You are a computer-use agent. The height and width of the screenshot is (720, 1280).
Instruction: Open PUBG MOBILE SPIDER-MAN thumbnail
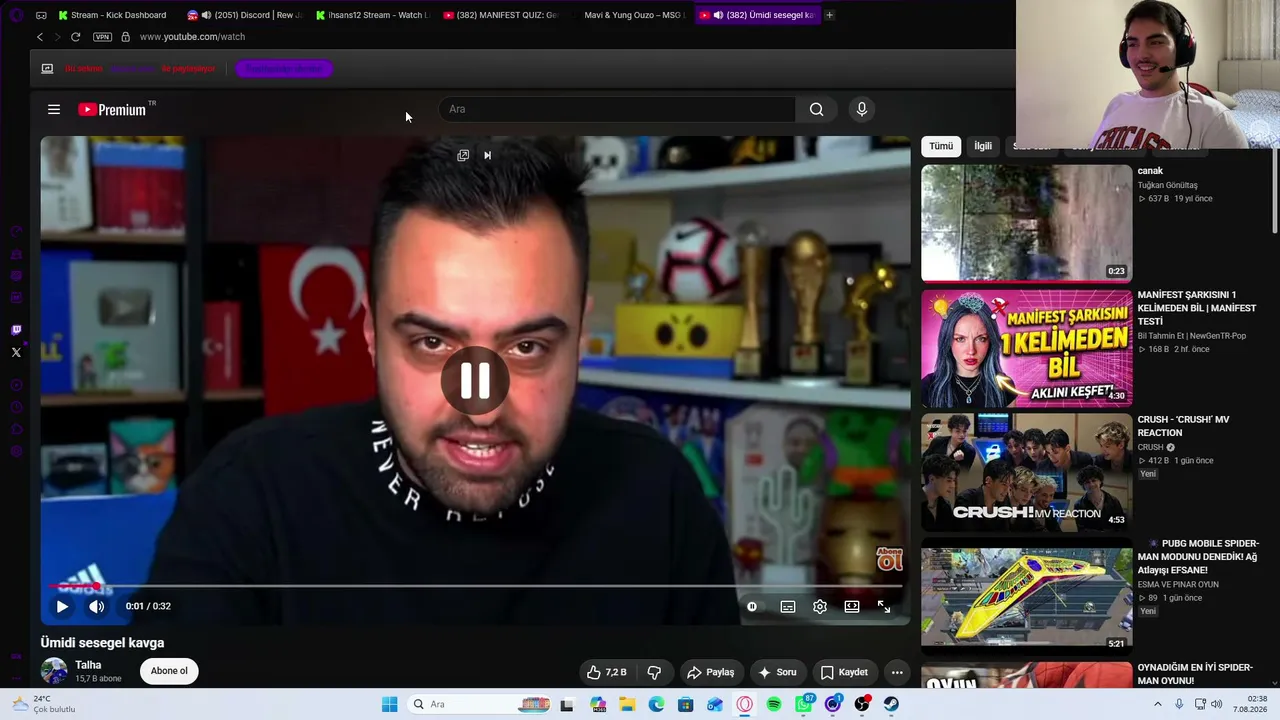[x=1026, y=596]
